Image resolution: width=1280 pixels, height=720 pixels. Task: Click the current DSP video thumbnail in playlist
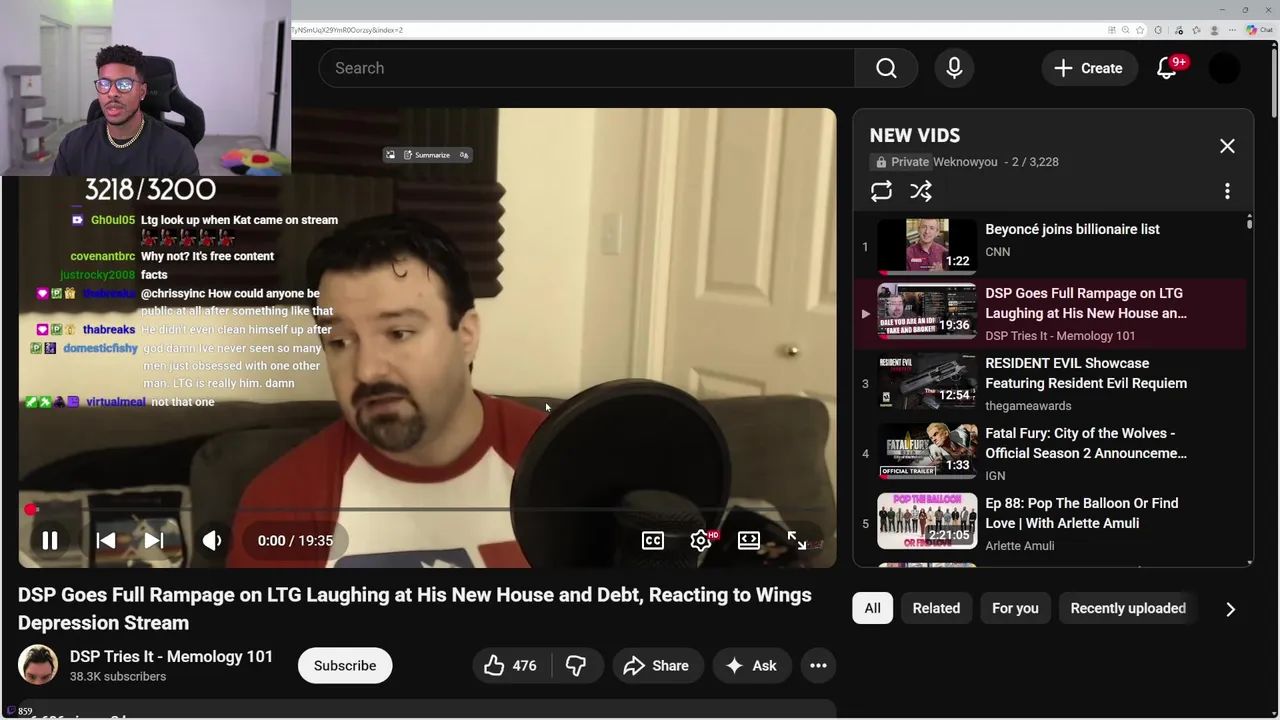click(927, 311)
